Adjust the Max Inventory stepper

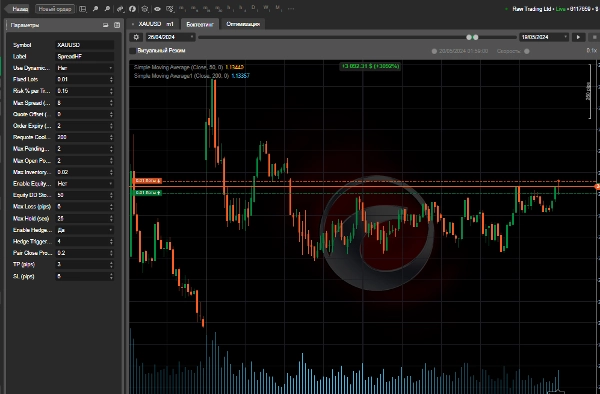(111, 172)
